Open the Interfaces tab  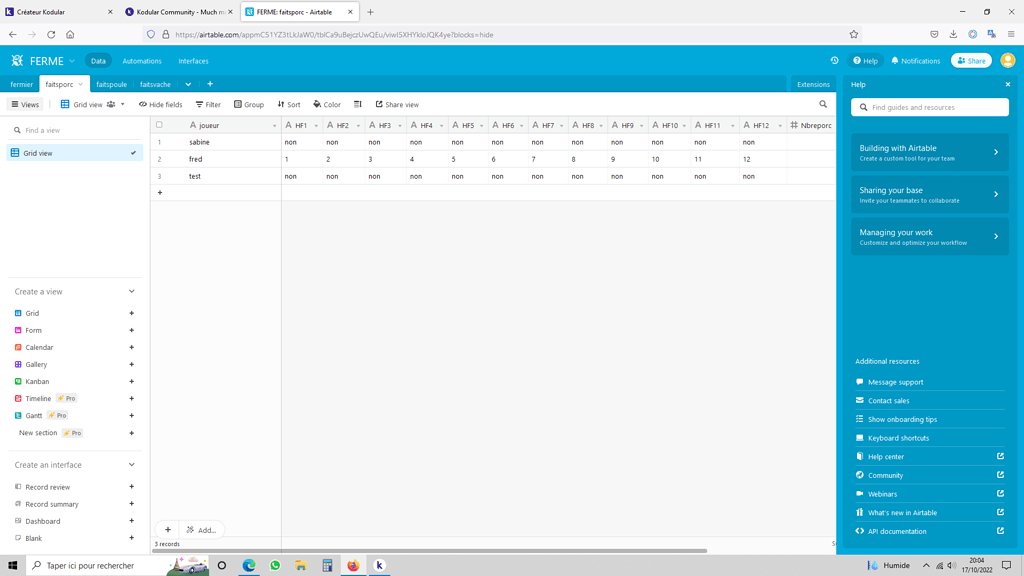point(193,61)
